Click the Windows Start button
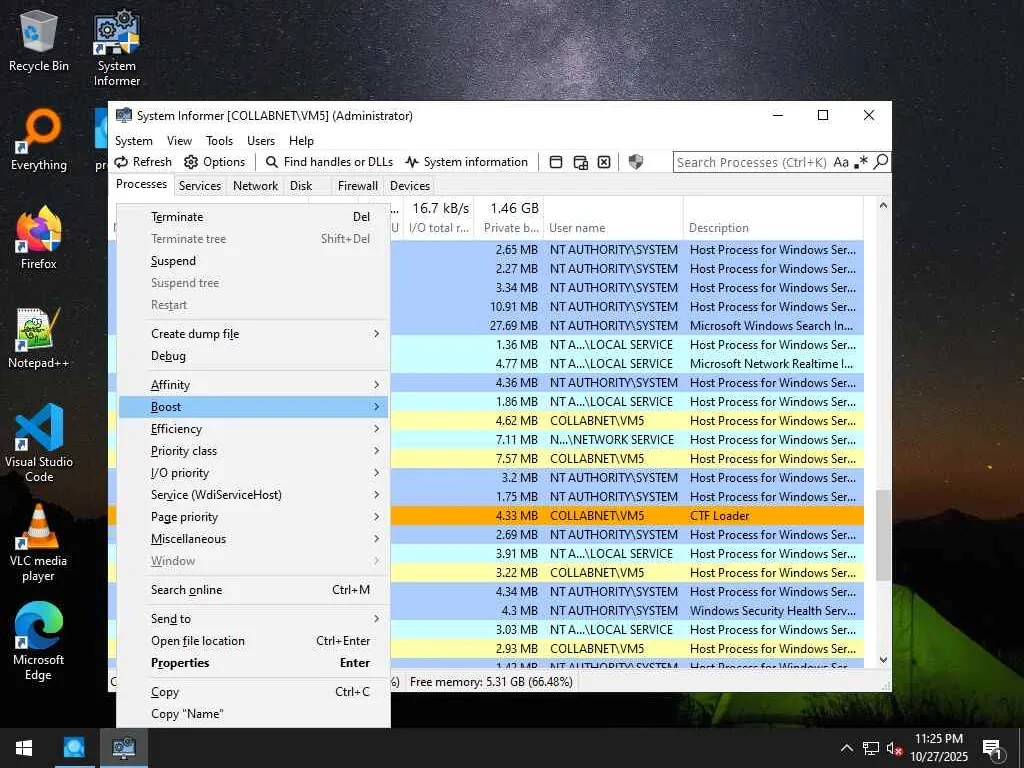 (24, 748)
